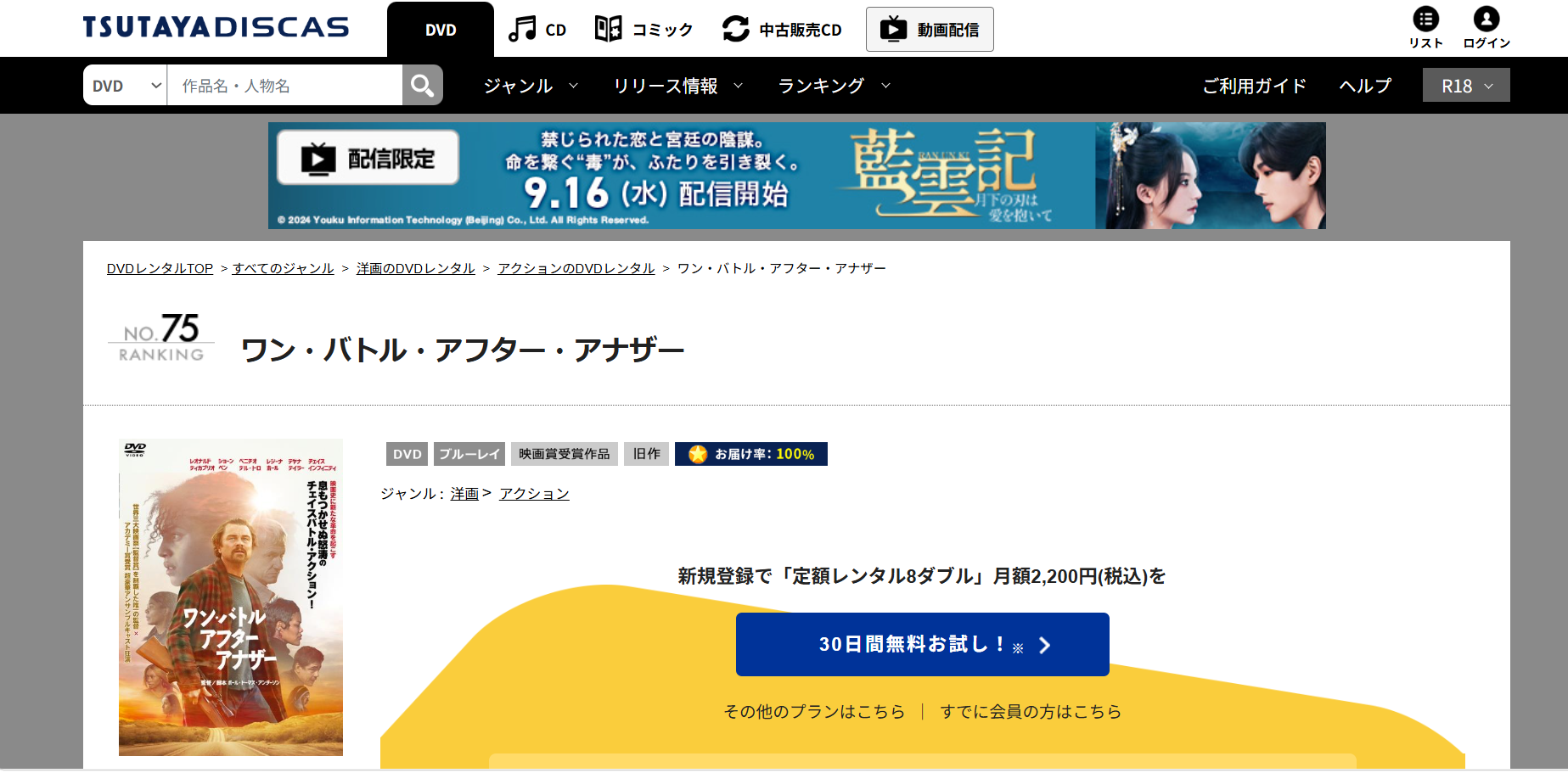Open the 洋画 genre link

(464, 494)
